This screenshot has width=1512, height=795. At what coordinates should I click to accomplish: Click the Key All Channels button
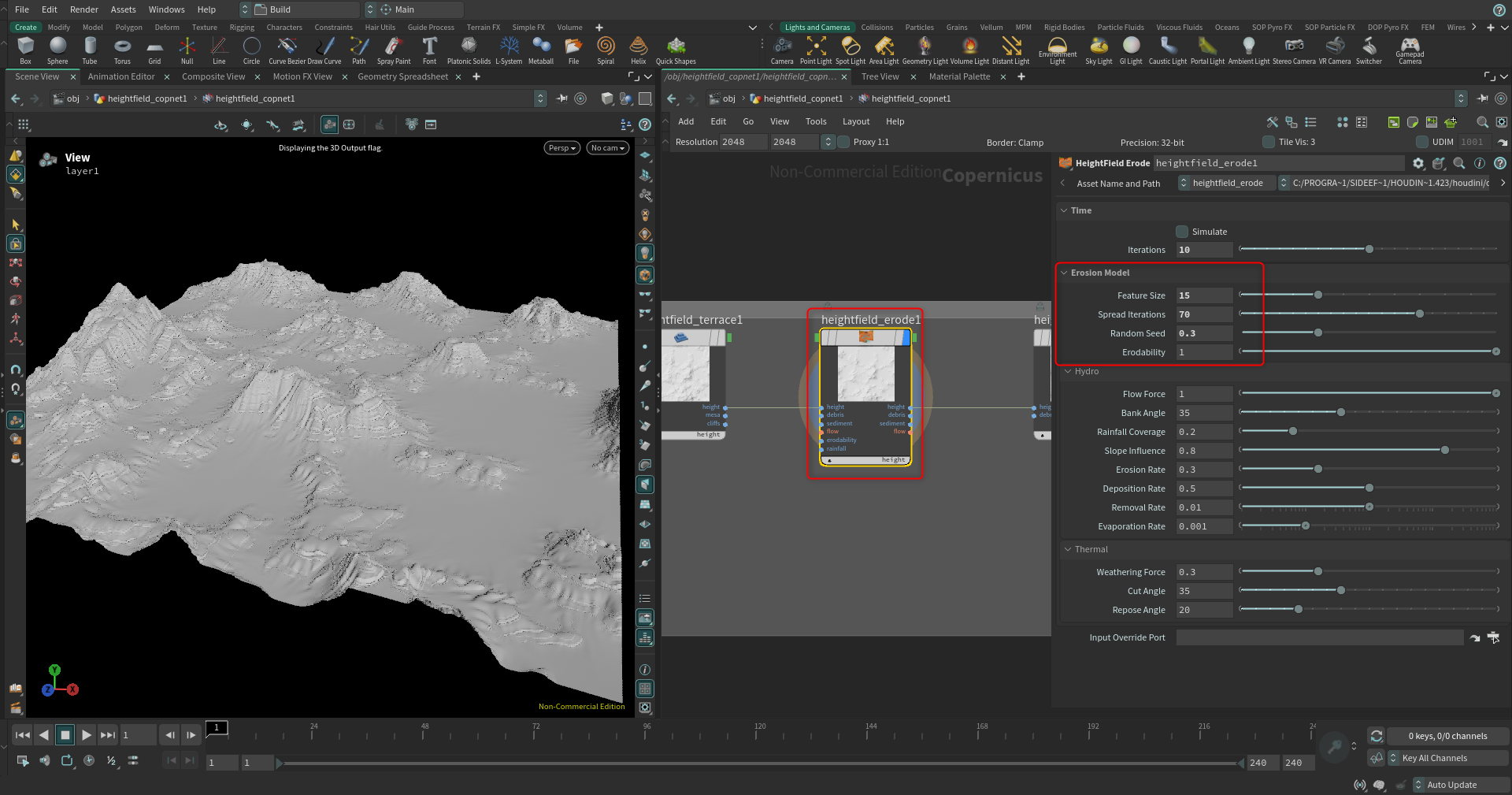[1434, 758]
